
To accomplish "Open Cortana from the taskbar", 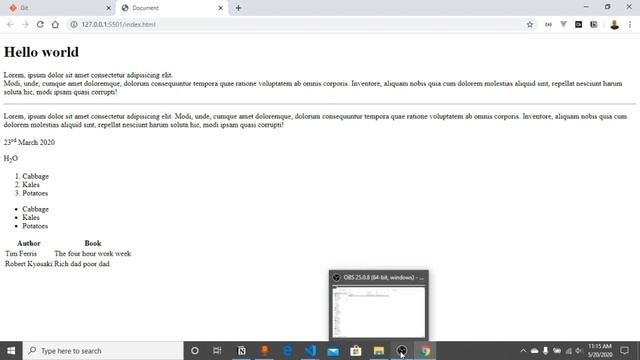I will click(x=195, y=351).
